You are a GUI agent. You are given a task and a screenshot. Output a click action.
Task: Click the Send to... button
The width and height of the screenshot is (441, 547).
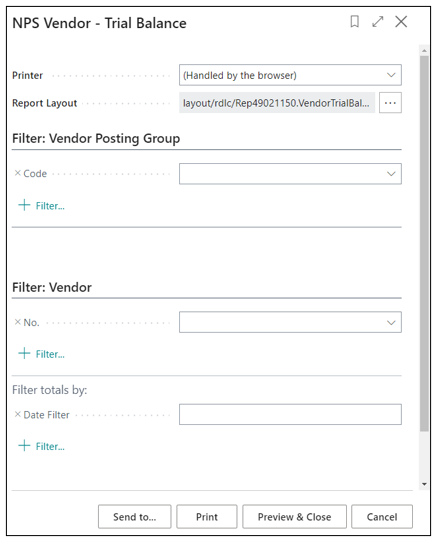pyautogui.click(x=135, y=517)
